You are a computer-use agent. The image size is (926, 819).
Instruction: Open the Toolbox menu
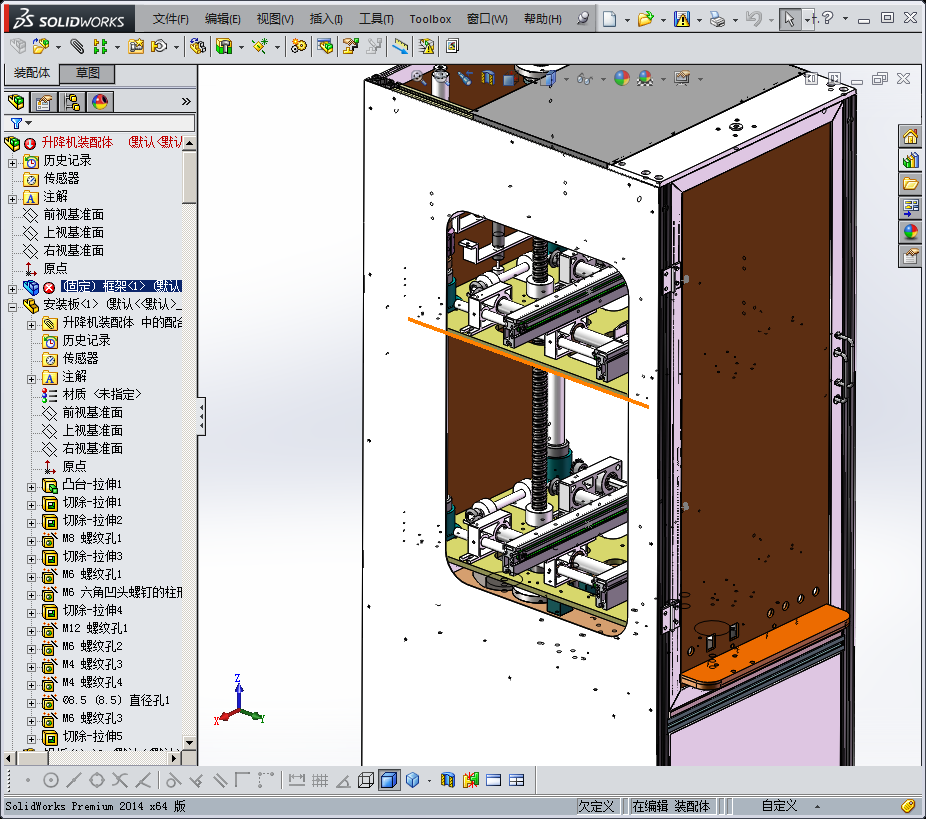click(x=431, y=19)
